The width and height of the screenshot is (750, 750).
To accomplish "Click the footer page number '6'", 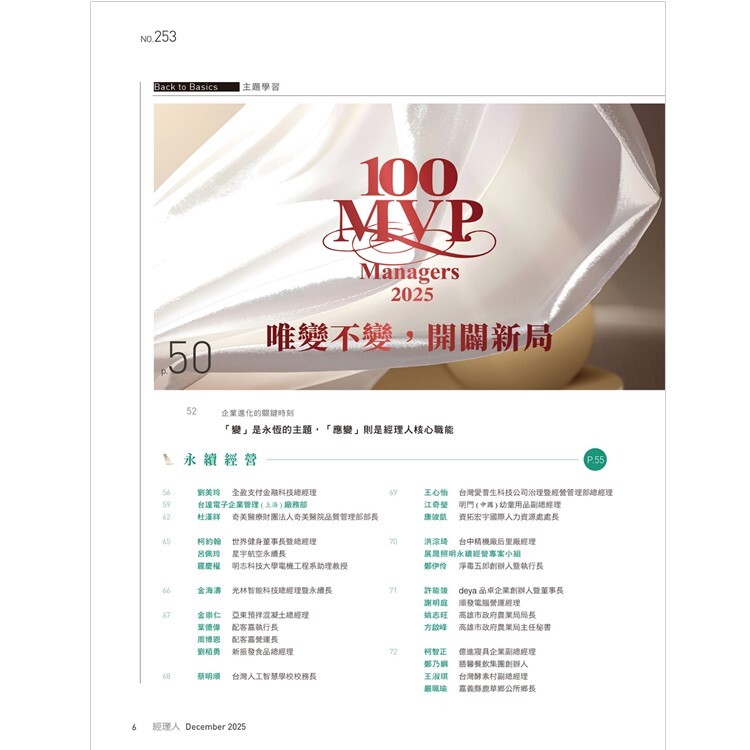I will coord(134,727).
